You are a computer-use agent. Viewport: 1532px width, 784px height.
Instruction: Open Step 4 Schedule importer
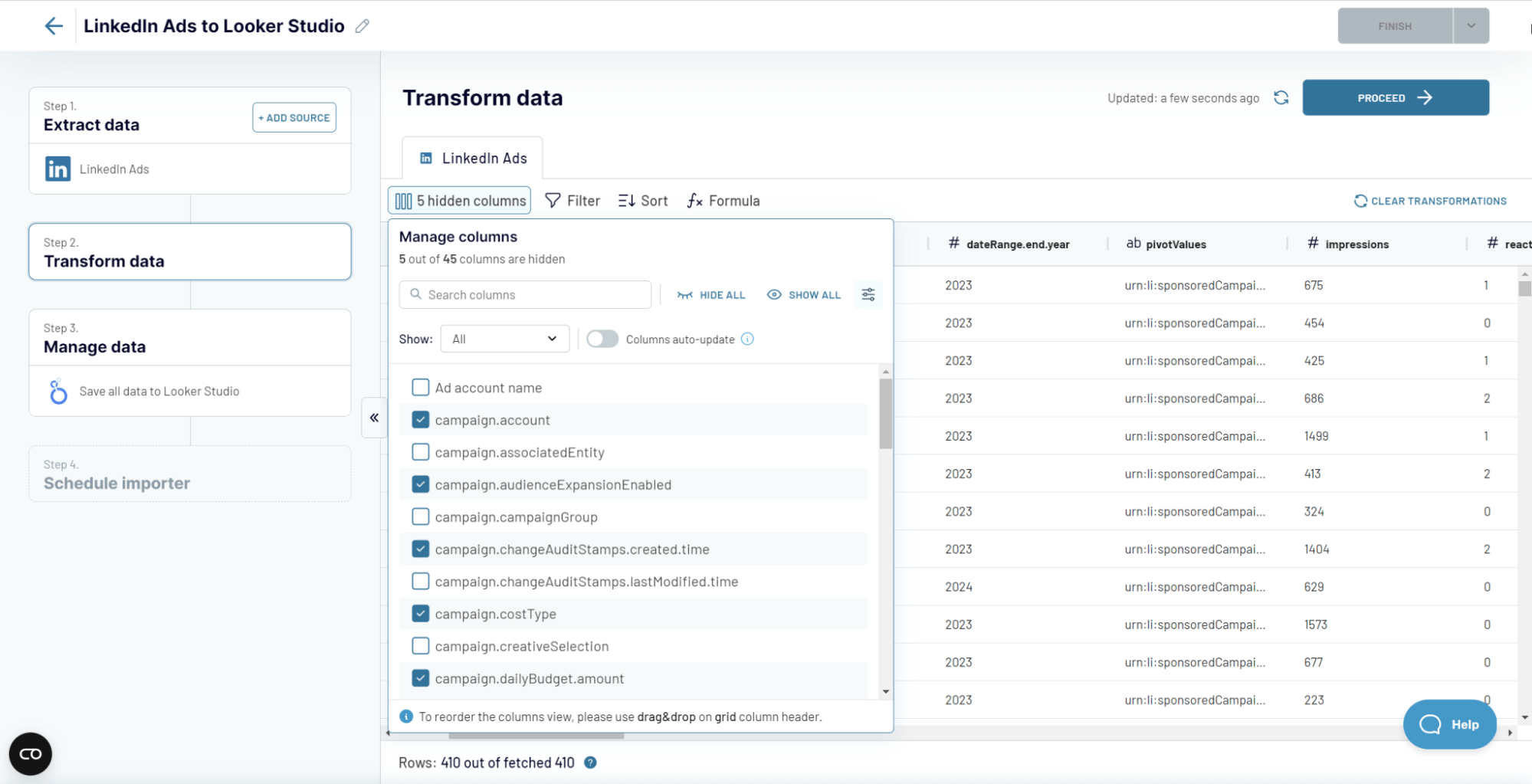pos(190,474)
